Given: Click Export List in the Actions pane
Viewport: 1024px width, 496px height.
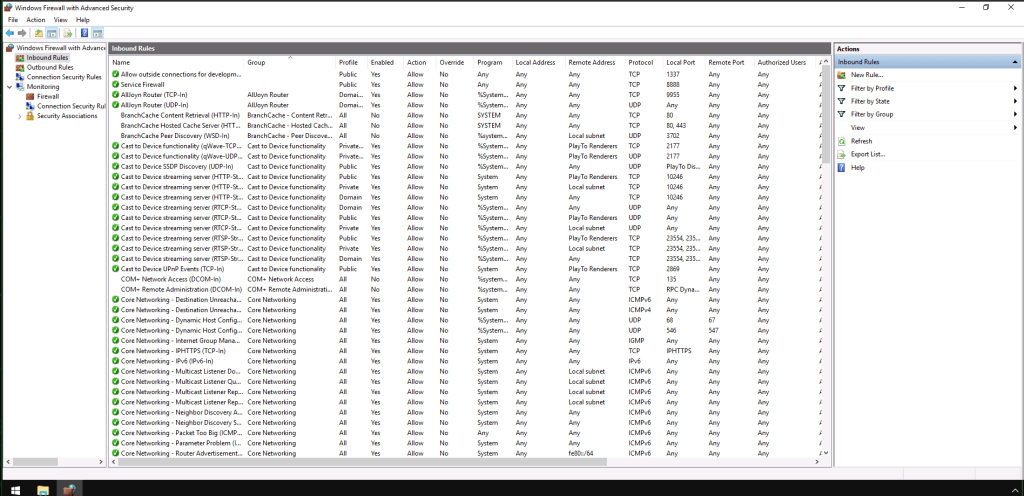Looking at the screenshot, I should 867,154.
